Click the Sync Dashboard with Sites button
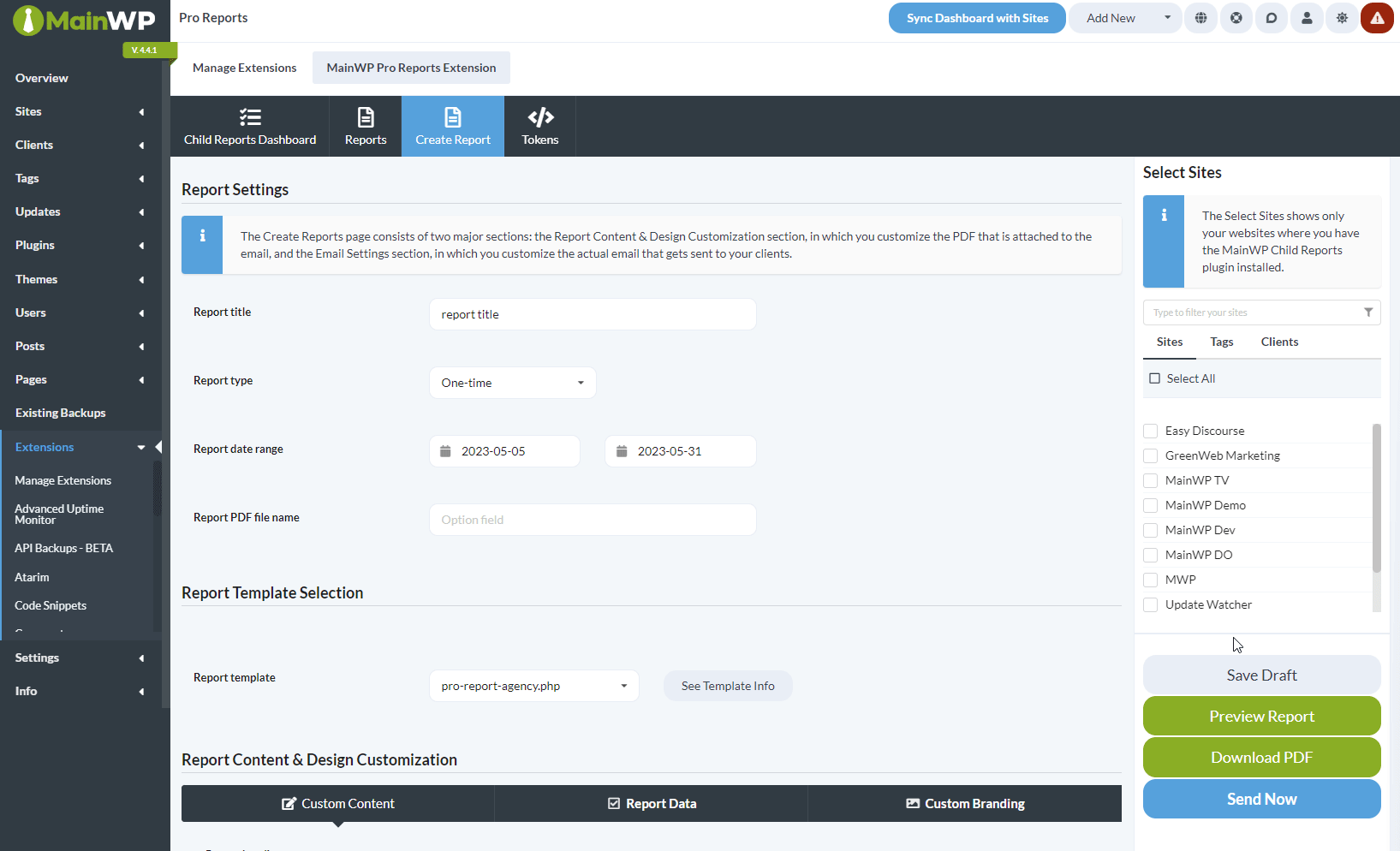 click(x=977, y=18)
